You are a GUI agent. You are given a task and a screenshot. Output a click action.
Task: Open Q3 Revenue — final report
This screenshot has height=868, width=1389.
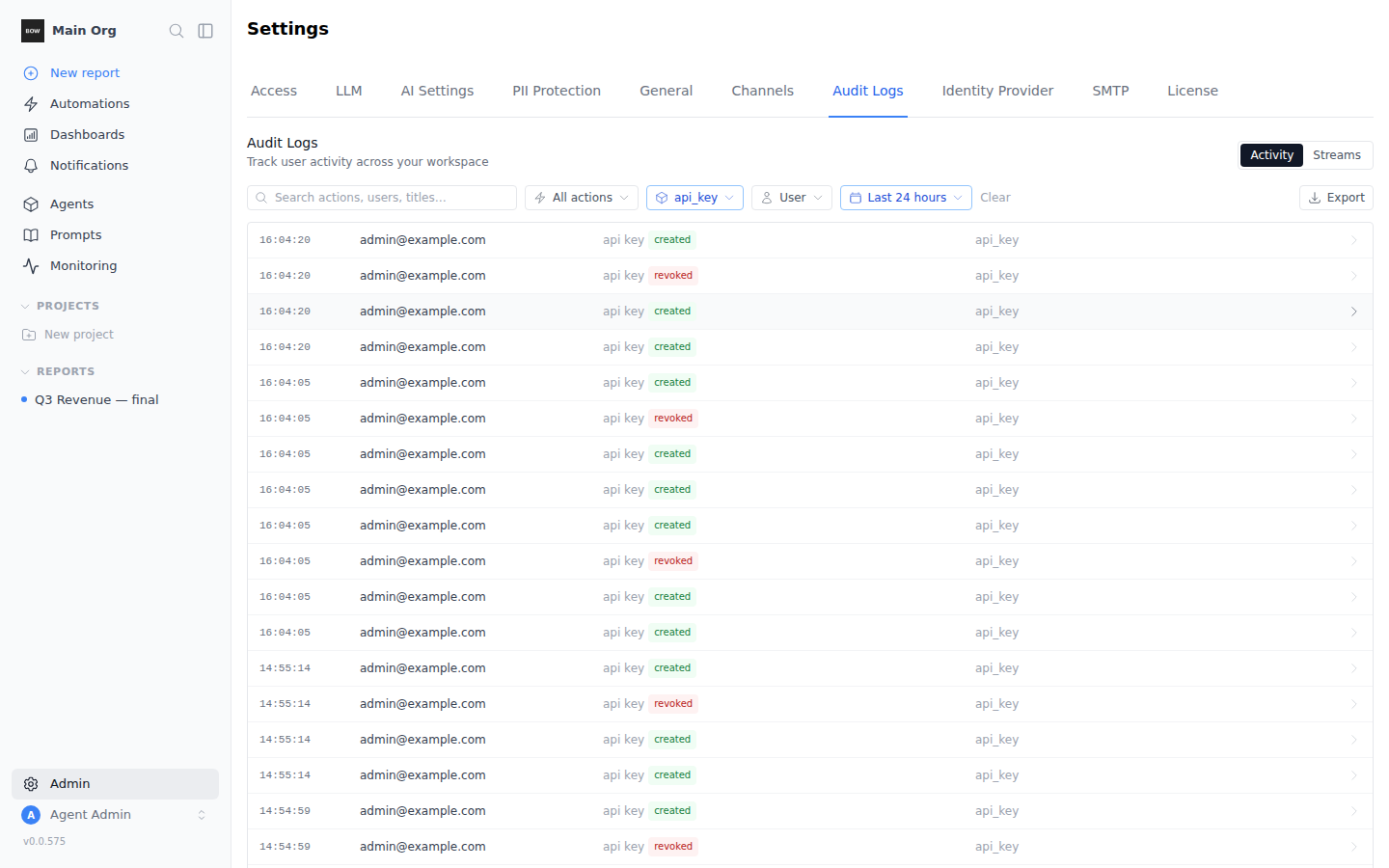96,400
